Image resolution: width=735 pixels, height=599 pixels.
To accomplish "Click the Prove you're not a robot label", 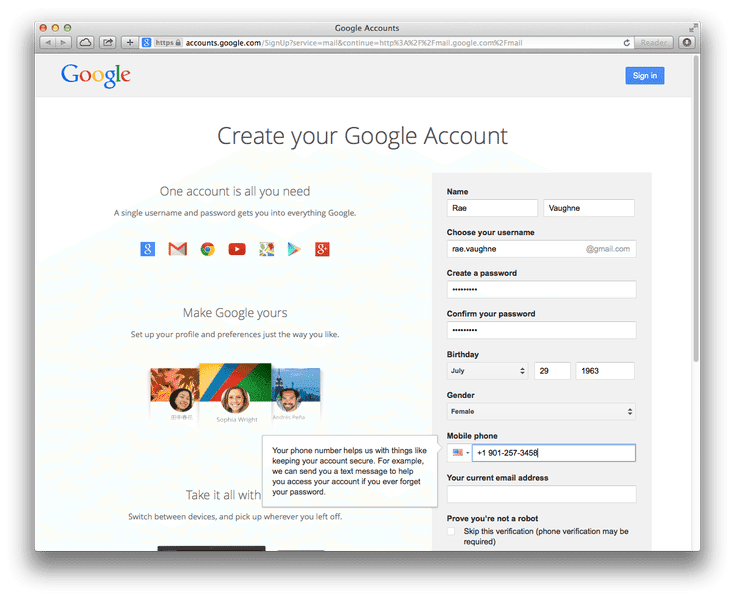I will click(492, 518).
